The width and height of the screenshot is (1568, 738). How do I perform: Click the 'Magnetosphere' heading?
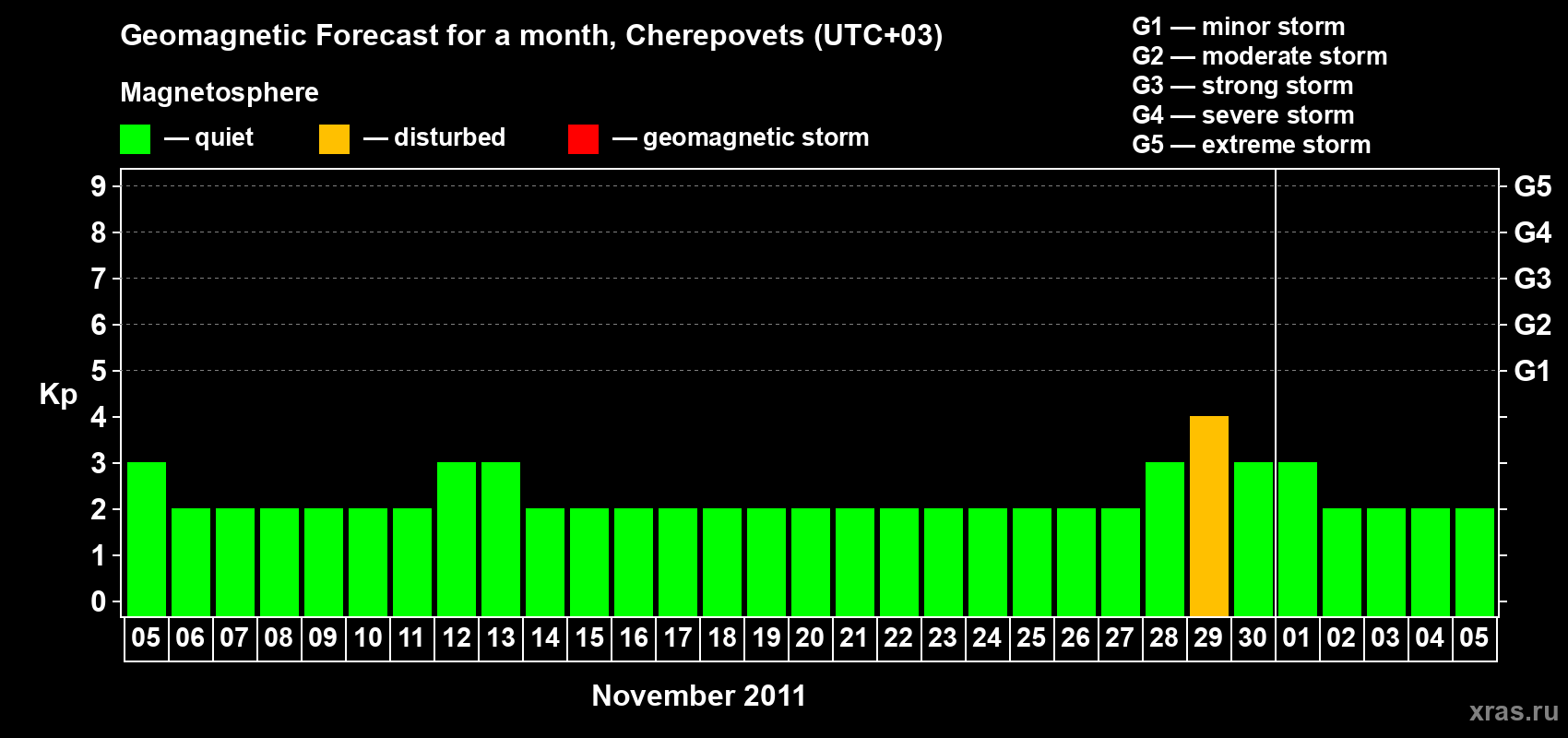[220, 92]
